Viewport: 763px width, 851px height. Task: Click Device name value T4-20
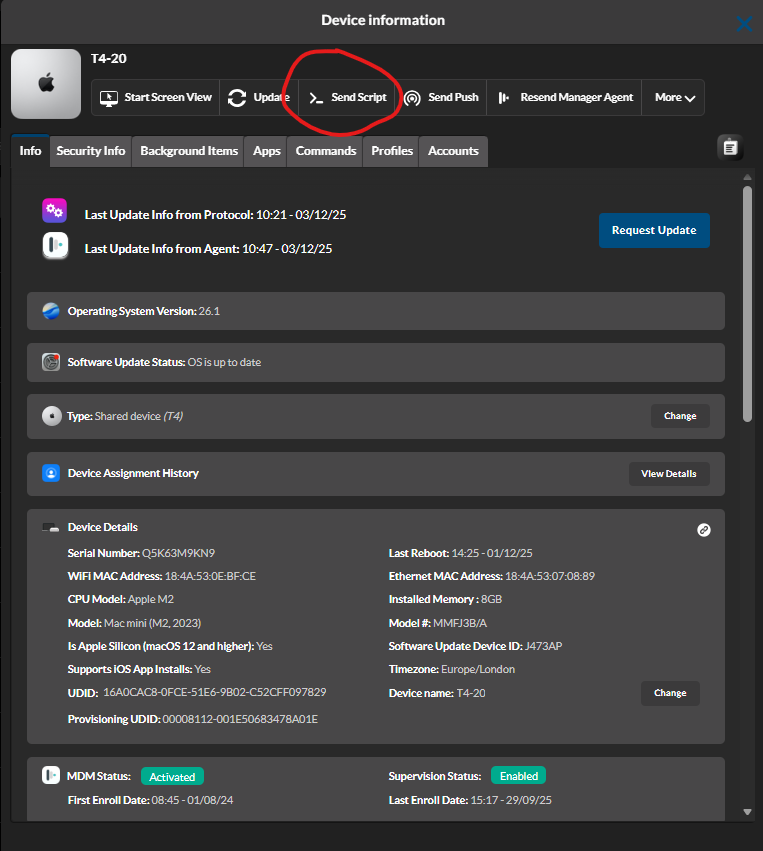point(470,693)
